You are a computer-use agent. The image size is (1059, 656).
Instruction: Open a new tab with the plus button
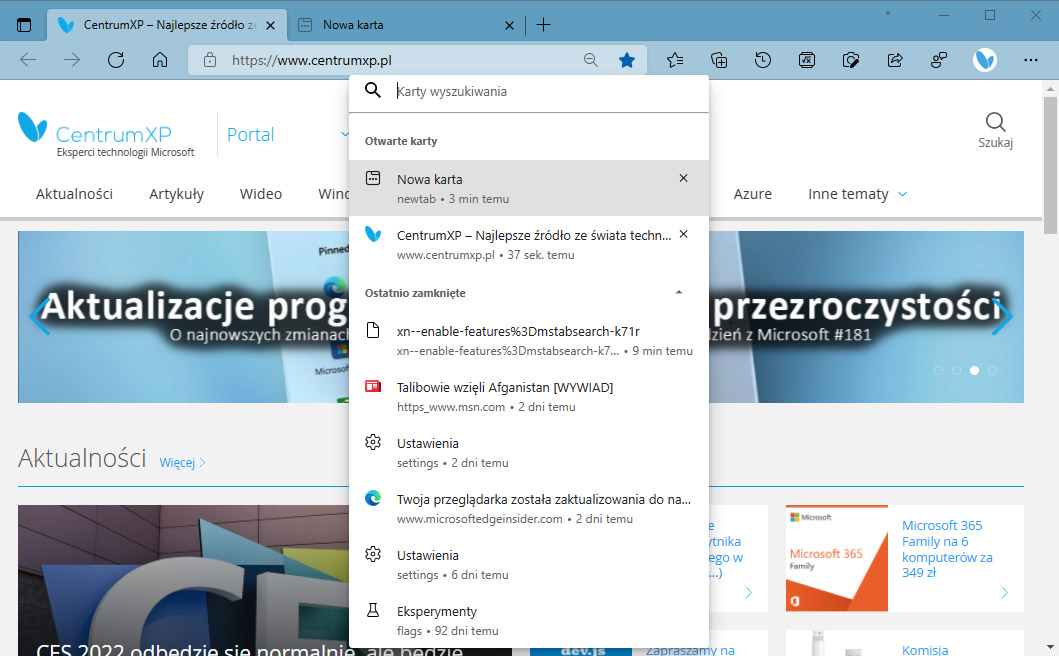(x=543, y=25)
